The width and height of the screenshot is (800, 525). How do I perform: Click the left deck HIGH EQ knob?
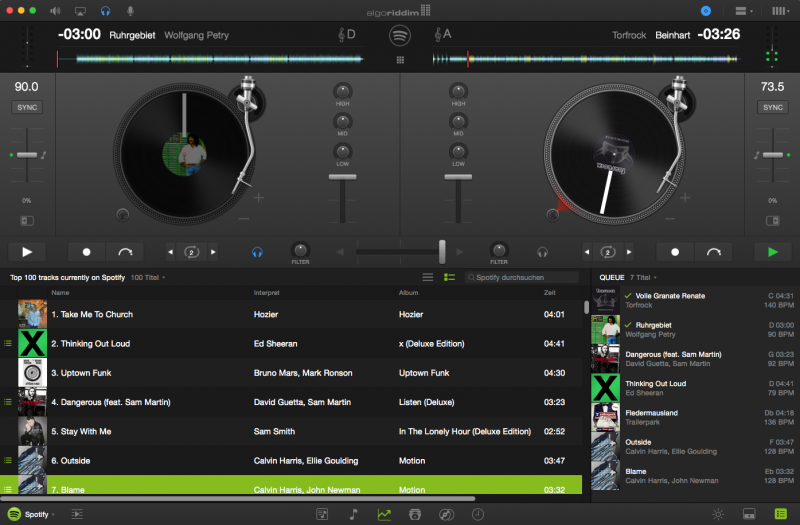pyautogui.click(x=342, y=91)
